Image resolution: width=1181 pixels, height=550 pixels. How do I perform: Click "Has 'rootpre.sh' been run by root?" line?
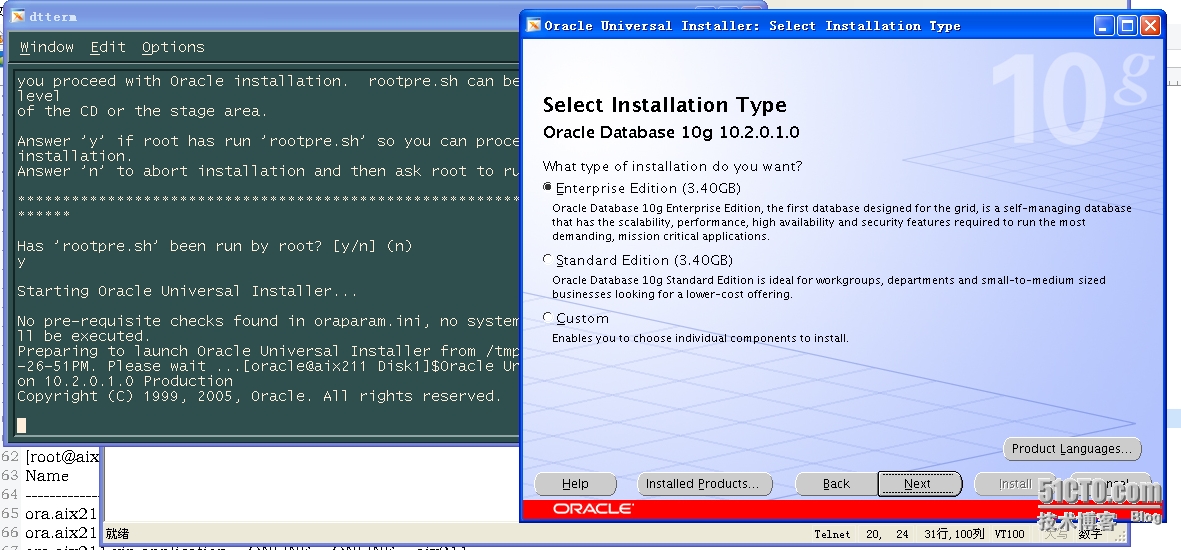pyautogui.click(x=215, y=246)
